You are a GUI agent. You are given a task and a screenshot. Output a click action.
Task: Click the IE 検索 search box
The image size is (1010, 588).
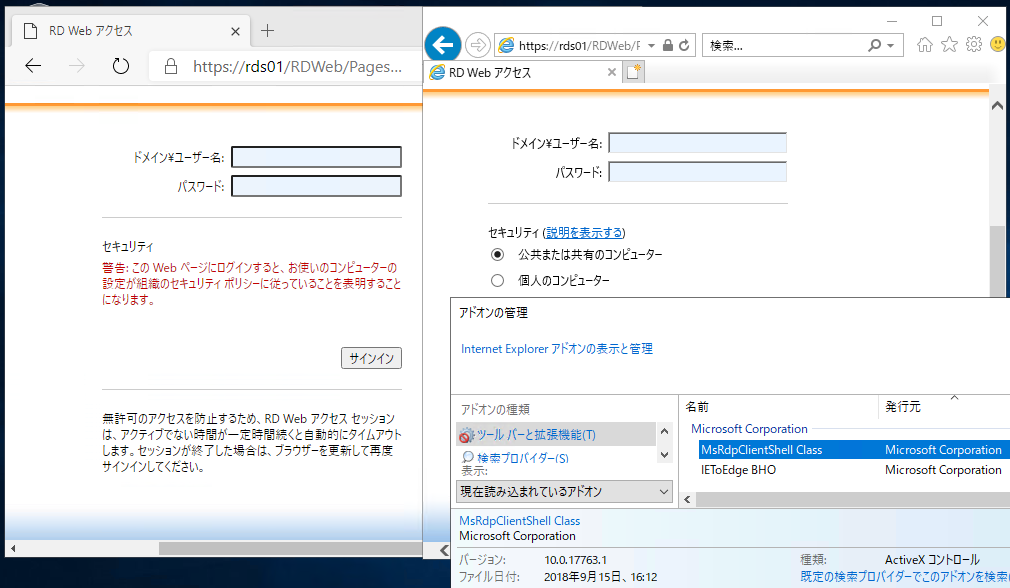[x=785, y=46]
